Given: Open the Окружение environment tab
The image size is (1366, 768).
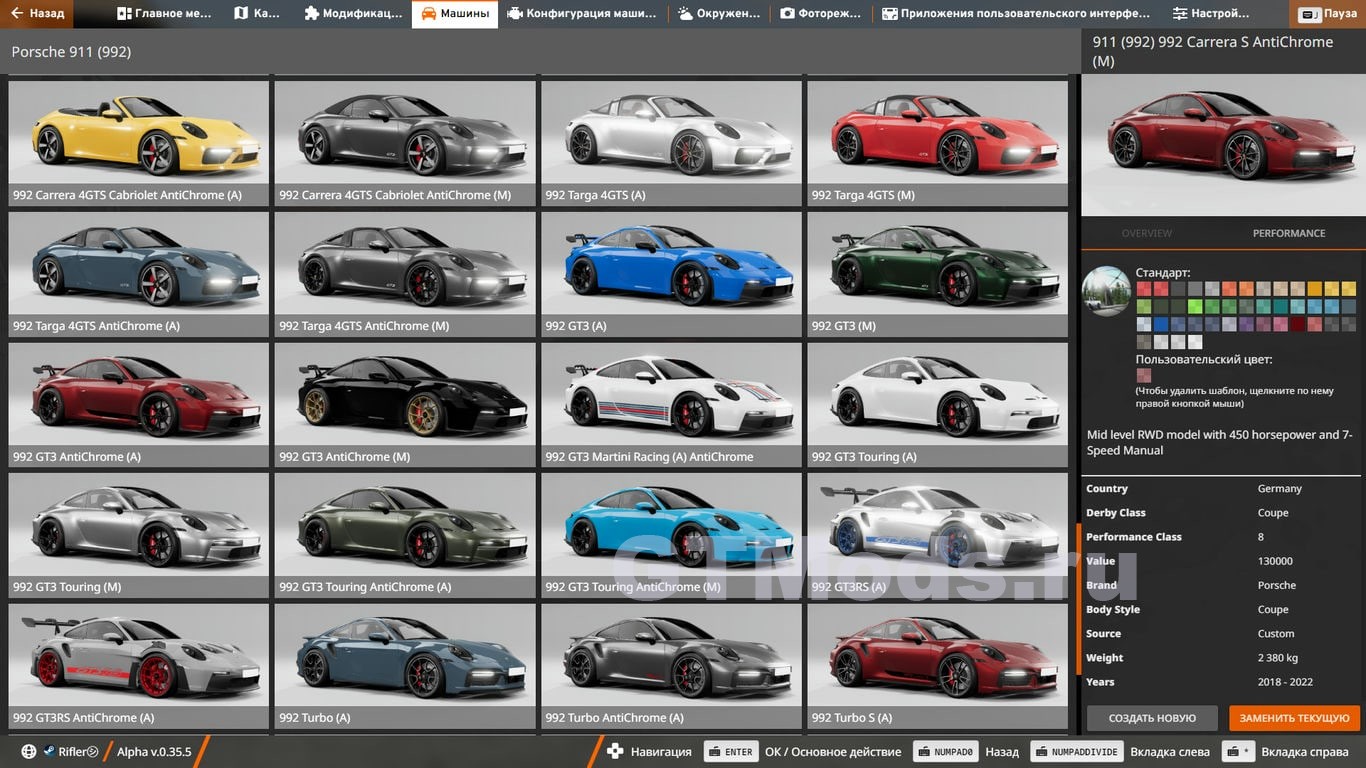Looking at the screenshot, I should point(720,14).
